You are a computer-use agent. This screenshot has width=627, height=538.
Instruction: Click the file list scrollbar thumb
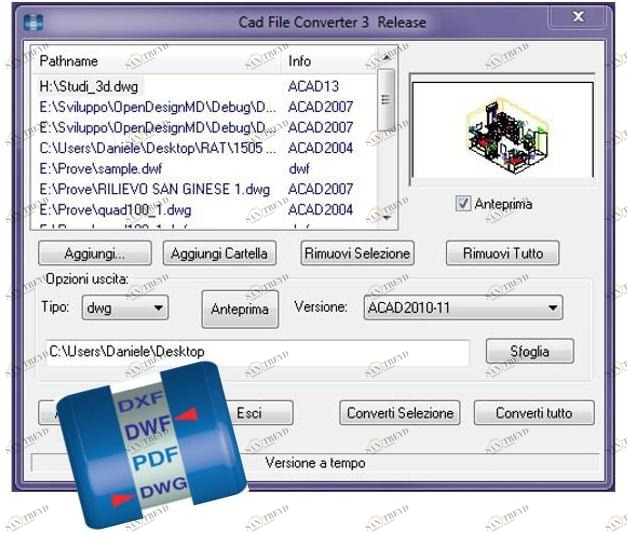pos(386,99)
